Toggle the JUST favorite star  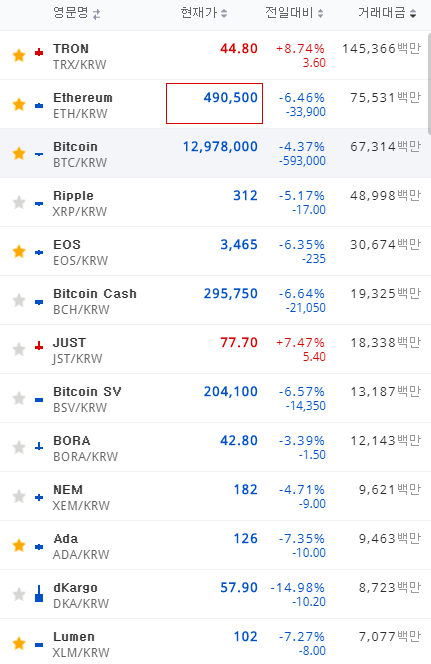pyautogui.click(x=19, y=349)
